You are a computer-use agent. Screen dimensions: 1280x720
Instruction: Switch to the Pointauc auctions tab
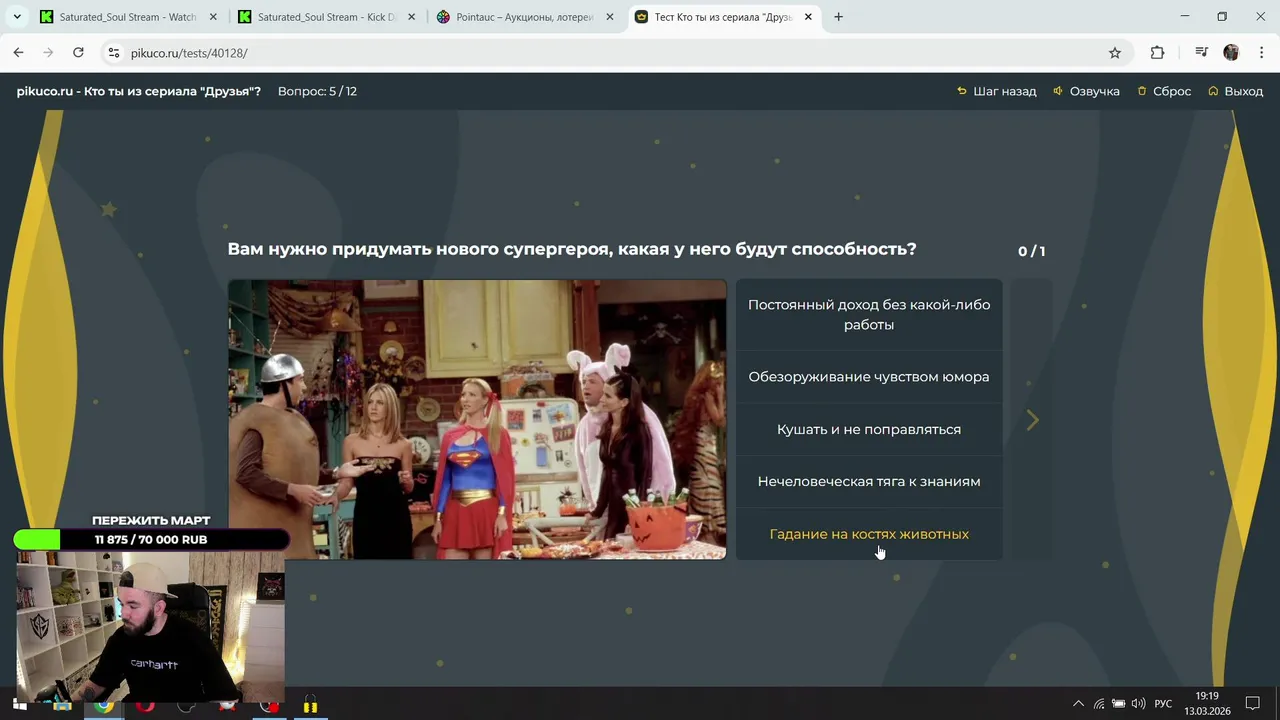(525, 17)
